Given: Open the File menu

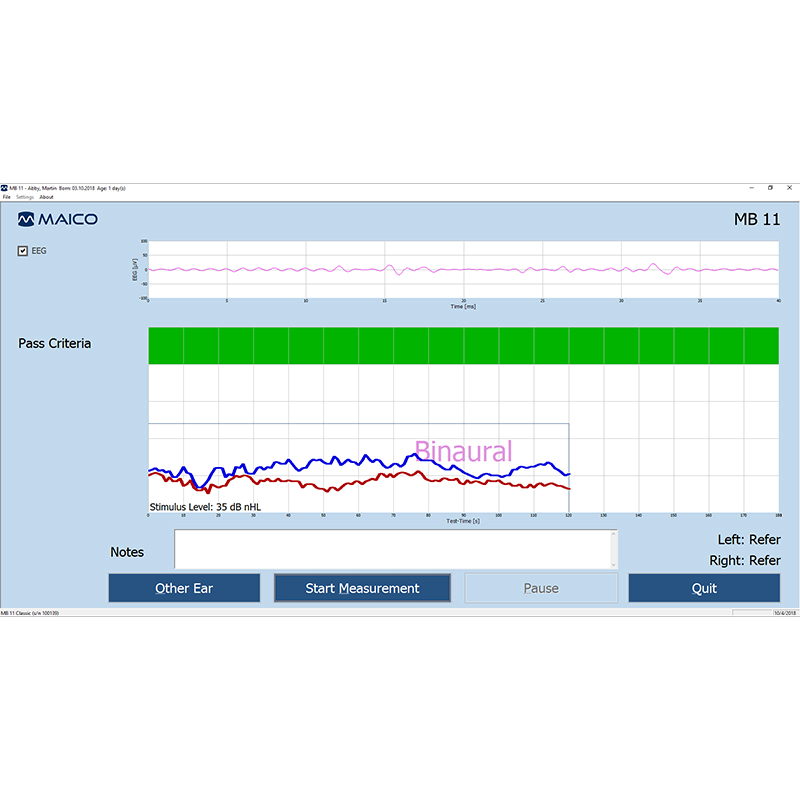Looking at the screenshot, I should [6, 197].
